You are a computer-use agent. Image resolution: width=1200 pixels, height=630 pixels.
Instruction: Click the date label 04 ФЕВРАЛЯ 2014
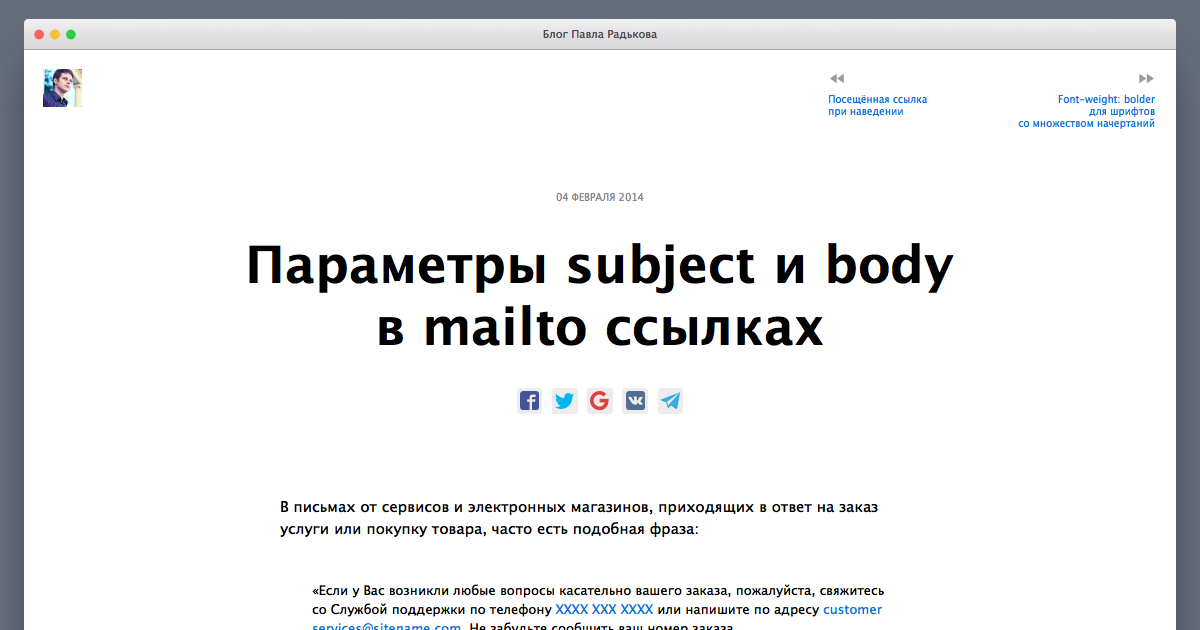(x=599, y=197)
